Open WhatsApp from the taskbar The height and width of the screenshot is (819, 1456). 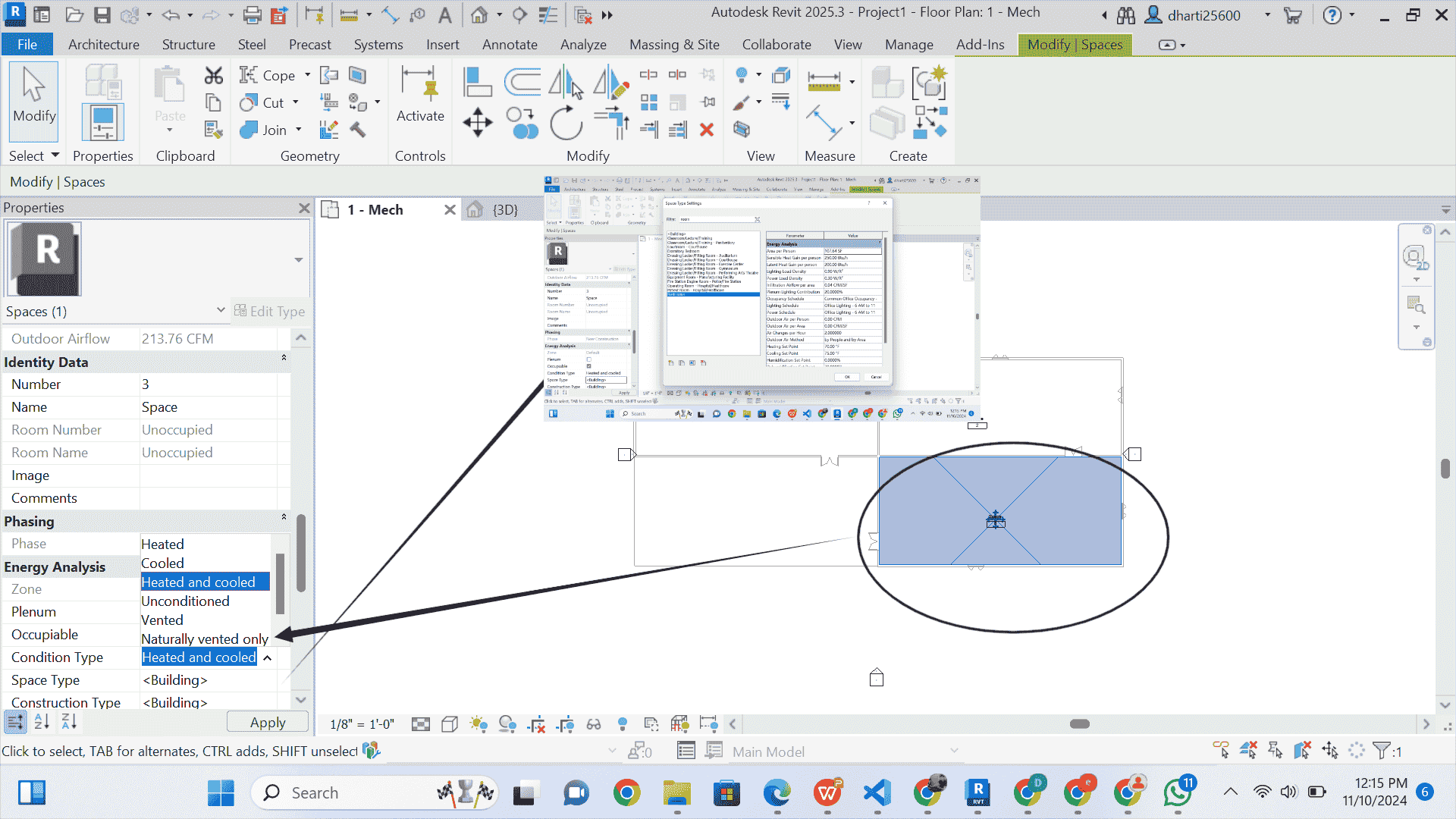pyautogui.click(x=1178, y=792)
